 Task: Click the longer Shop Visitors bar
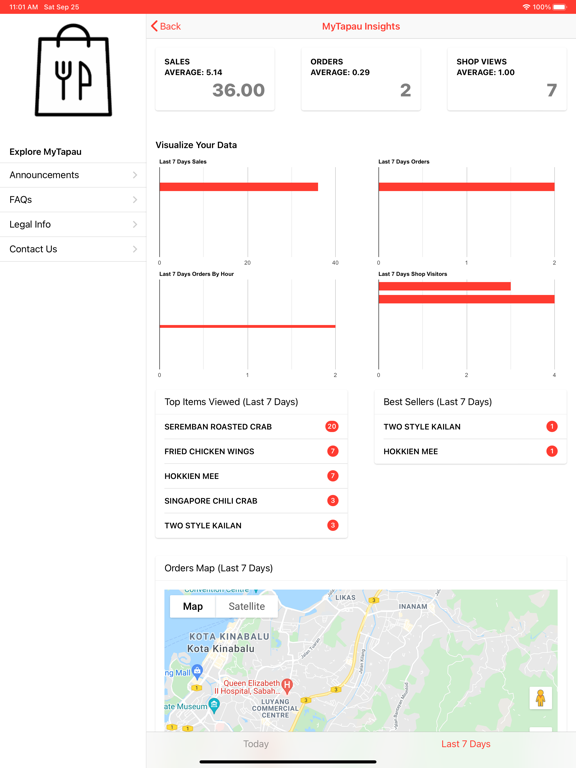click(x=466, y=299)
